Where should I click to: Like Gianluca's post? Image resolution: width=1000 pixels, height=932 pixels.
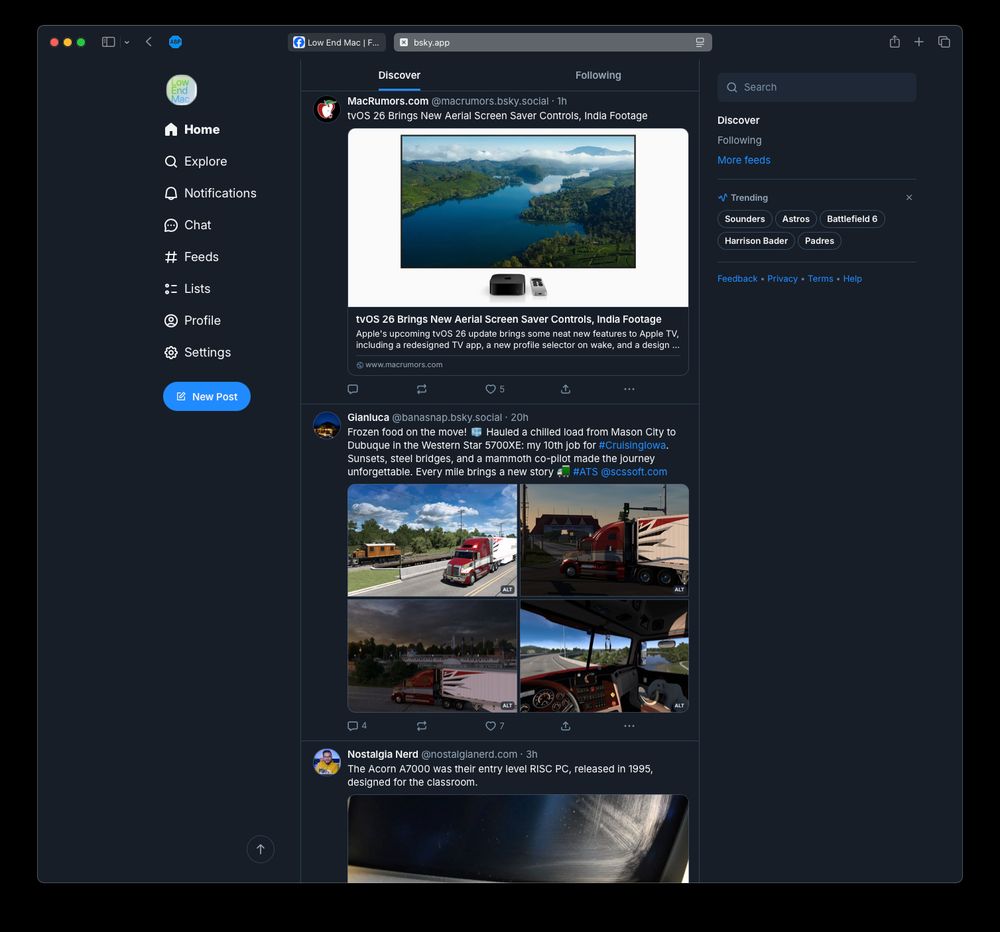point(494,726)
